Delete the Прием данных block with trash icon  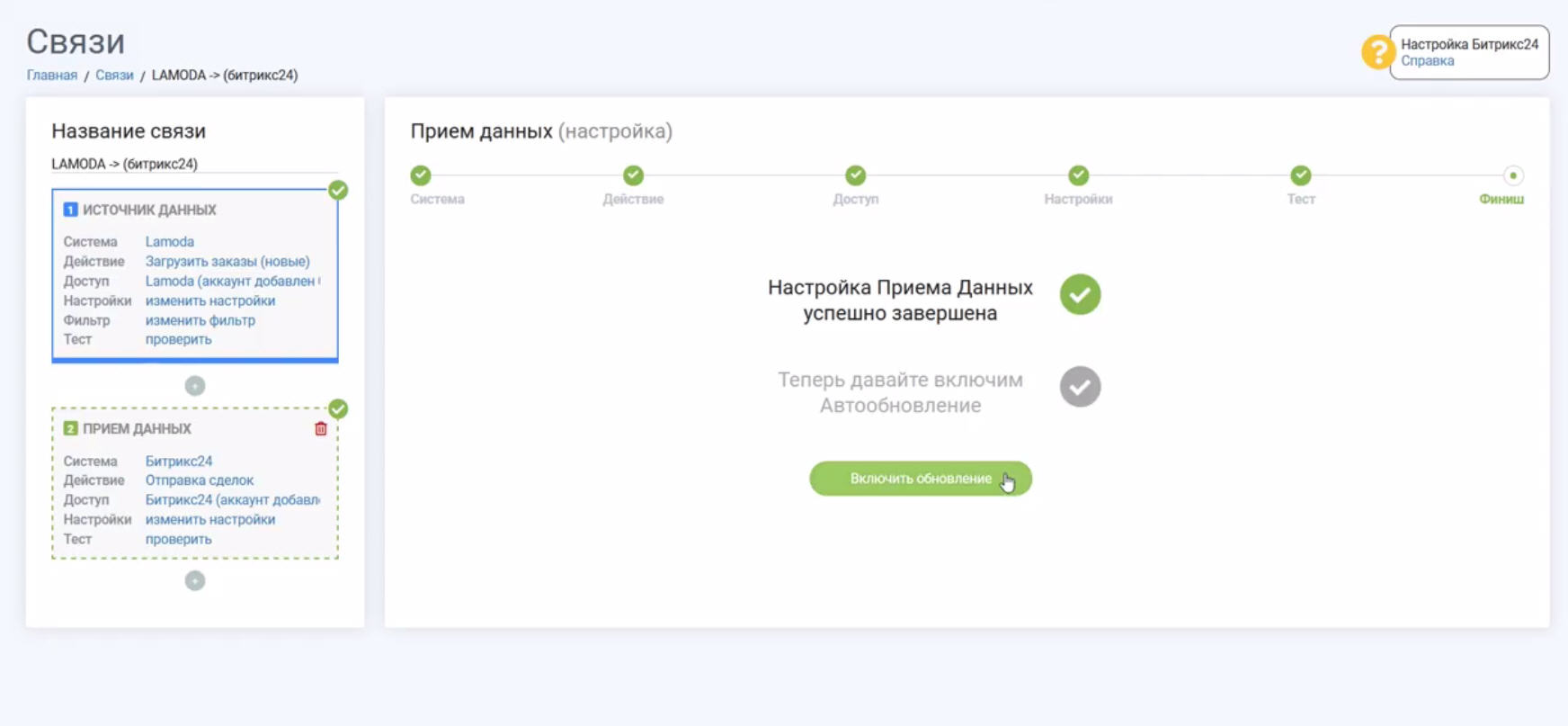(x=321, y=429)
